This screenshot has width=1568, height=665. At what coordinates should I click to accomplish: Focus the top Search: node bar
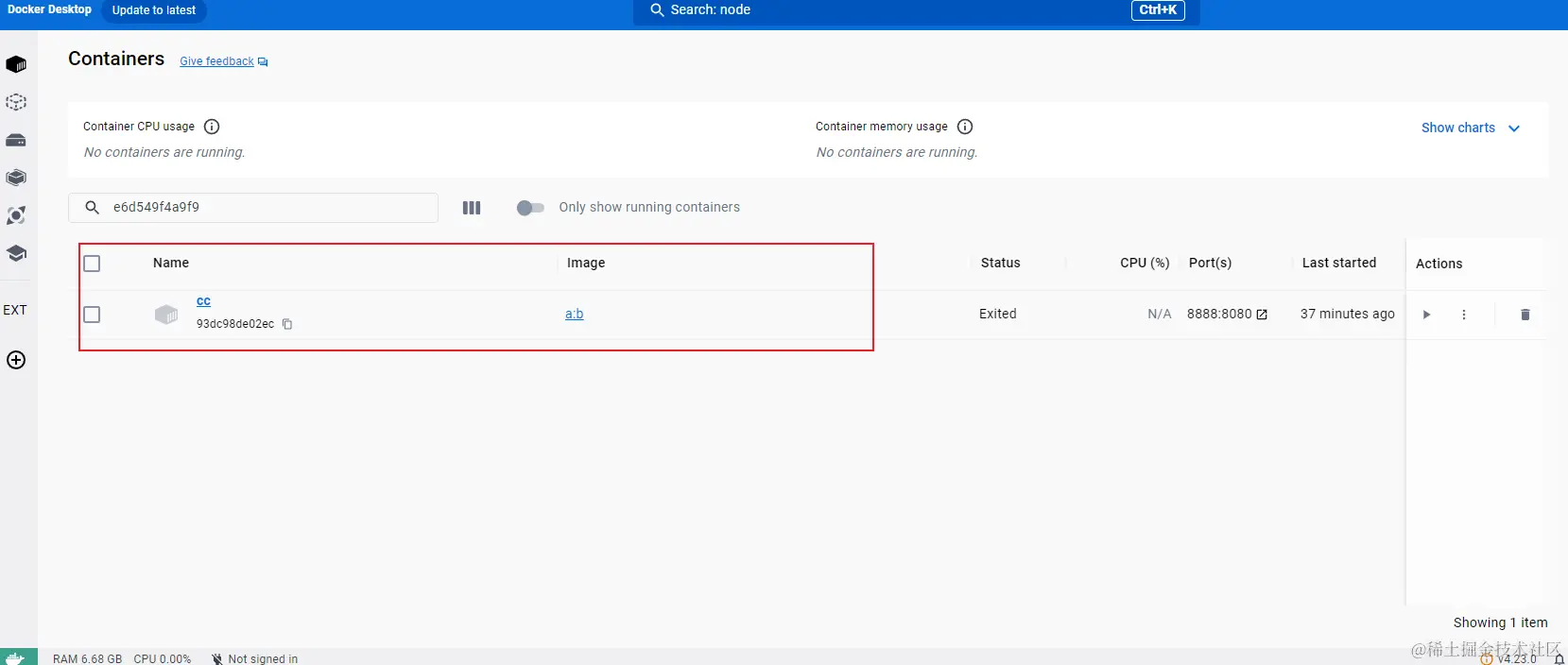pos(917,10)
